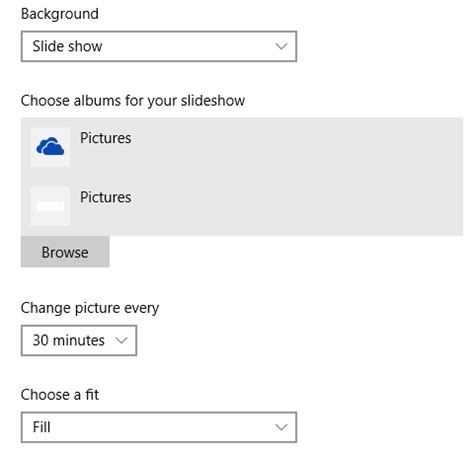The image size is (474, 451).
Task: Open the Background type combo box
Action: [159, 46]
